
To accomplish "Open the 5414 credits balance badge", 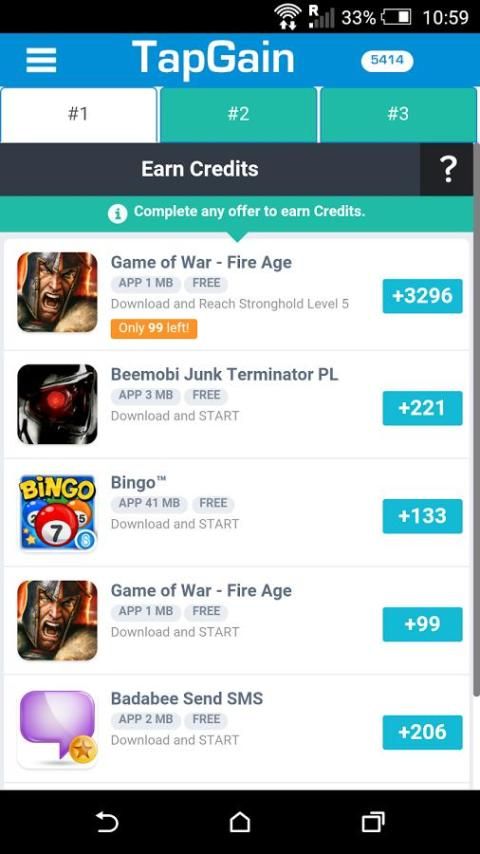I will pyautogui.click(x=387, y=61).
